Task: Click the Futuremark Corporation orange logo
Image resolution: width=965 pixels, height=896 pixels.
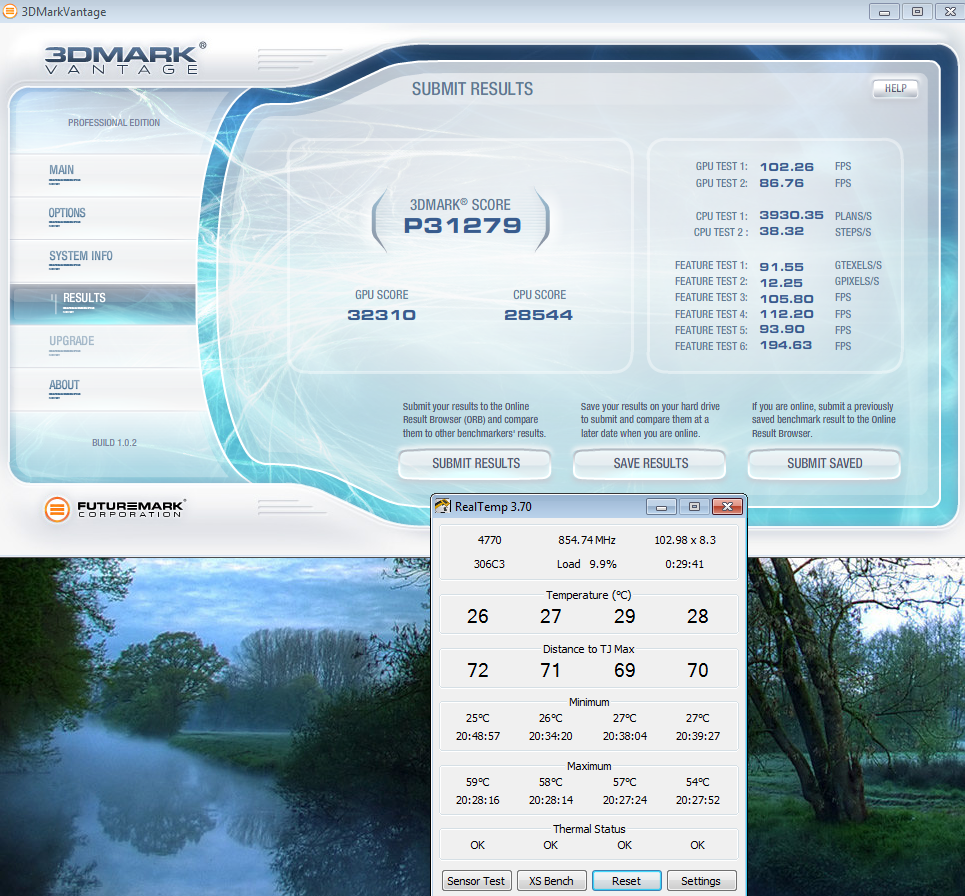Action: coord(57,510)
